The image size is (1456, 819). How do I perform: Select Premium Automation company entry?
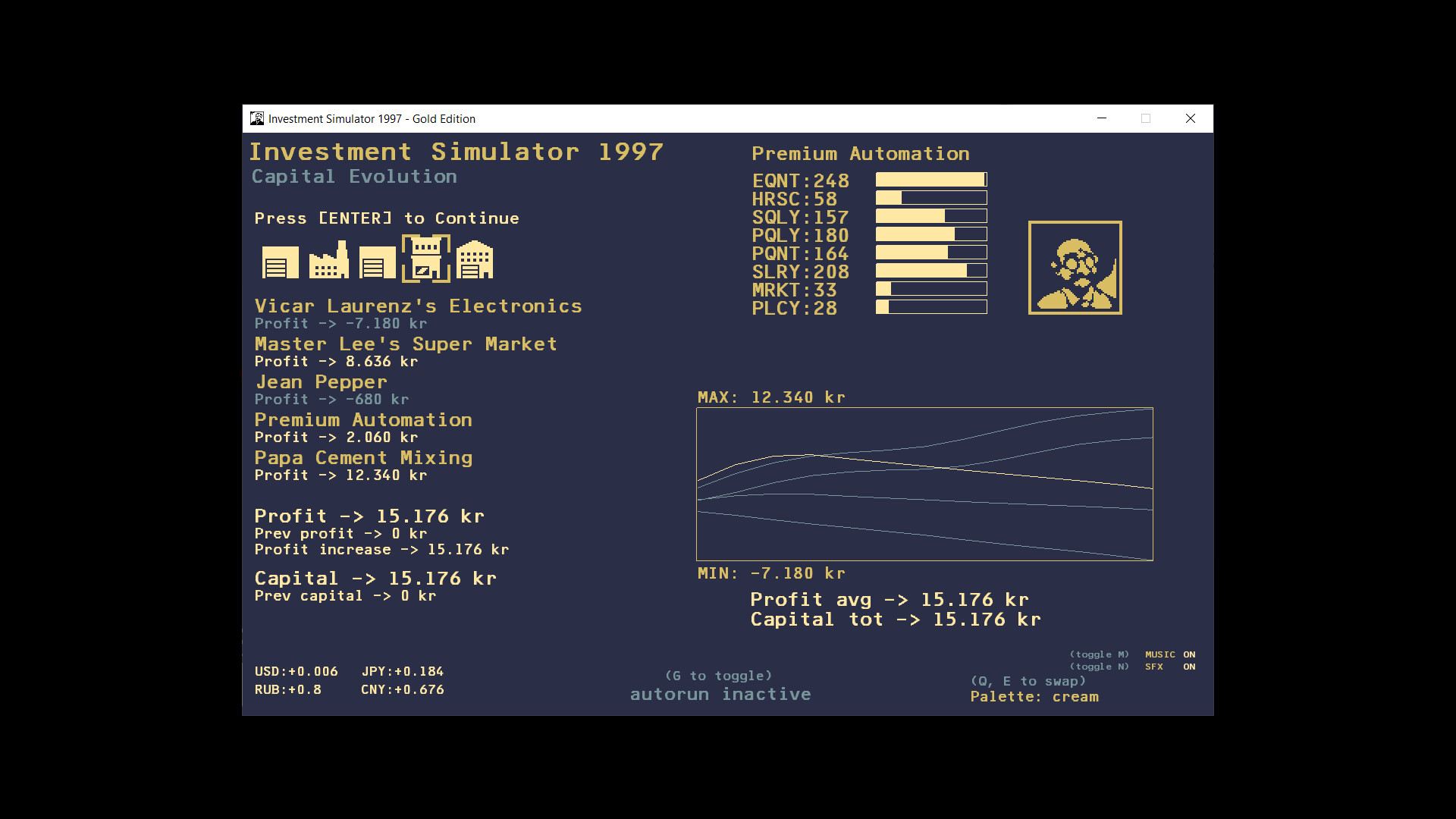pyautogui.click(x=363, y=419)
